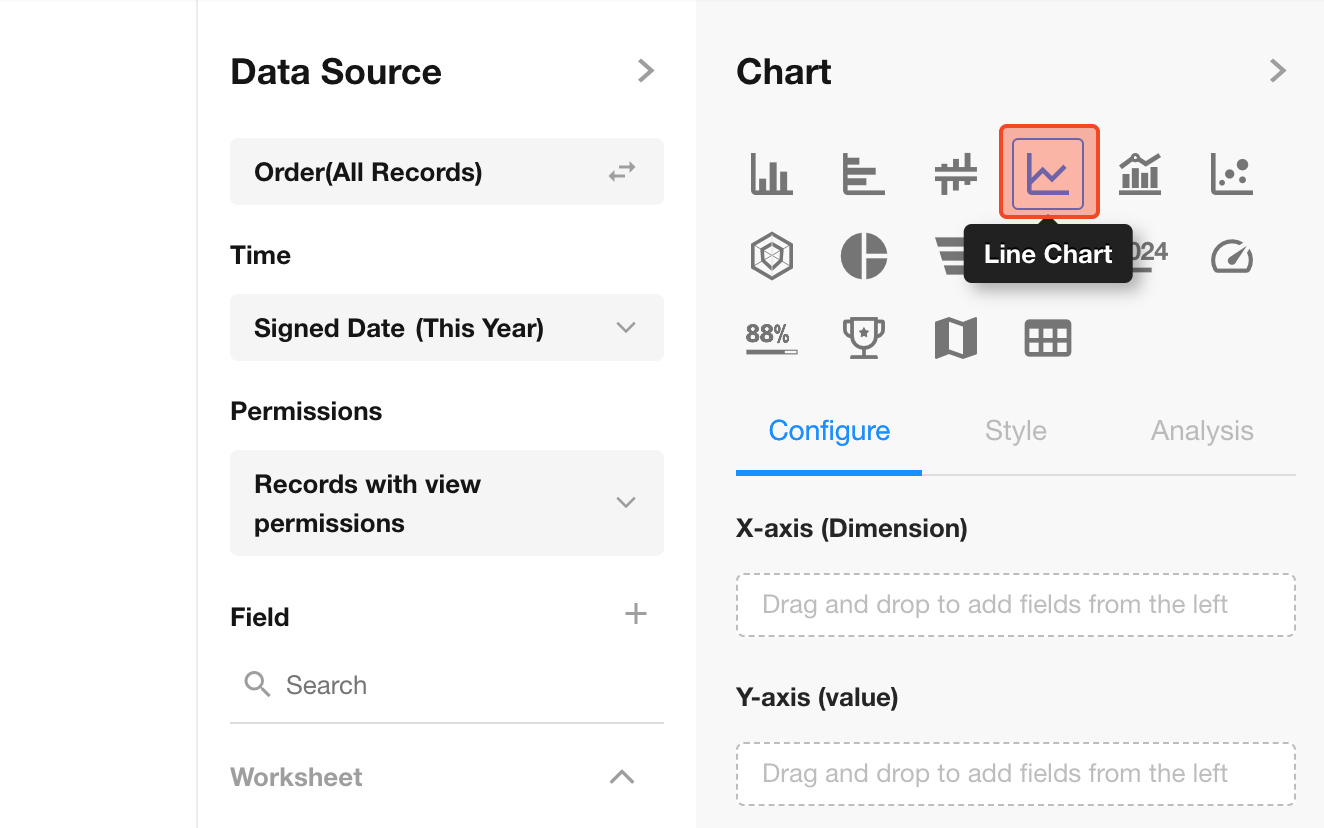Select the pivot table grid icon
Viewport: 1324px width, 828px height.
click(1048, 338)
